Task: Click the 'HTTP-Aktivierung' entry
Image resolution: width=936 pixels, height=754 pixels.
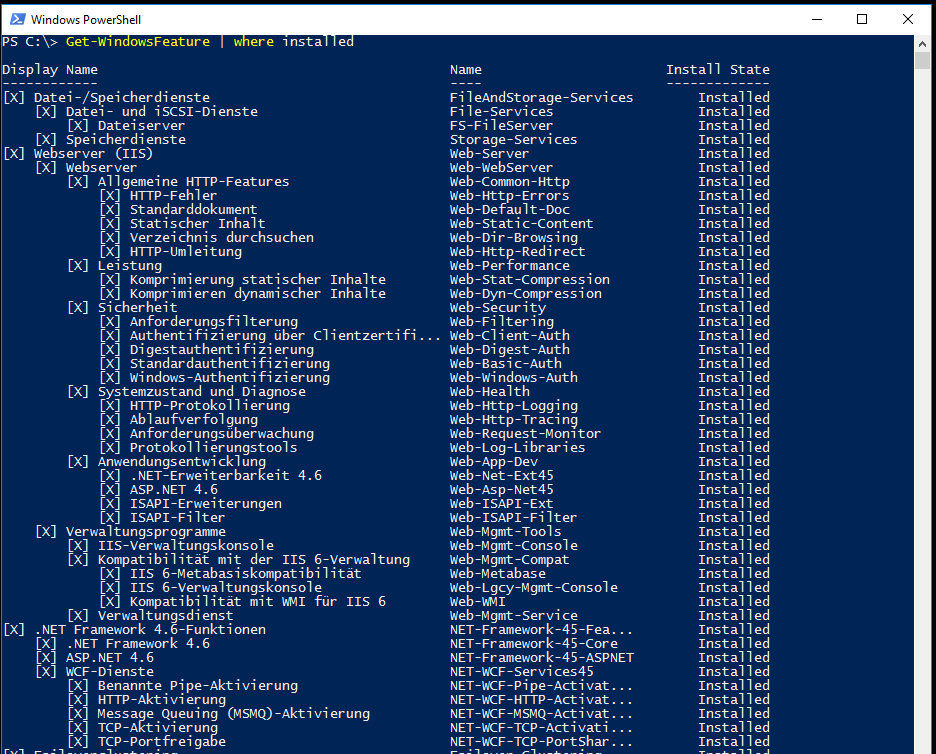Action: point(162,700)
